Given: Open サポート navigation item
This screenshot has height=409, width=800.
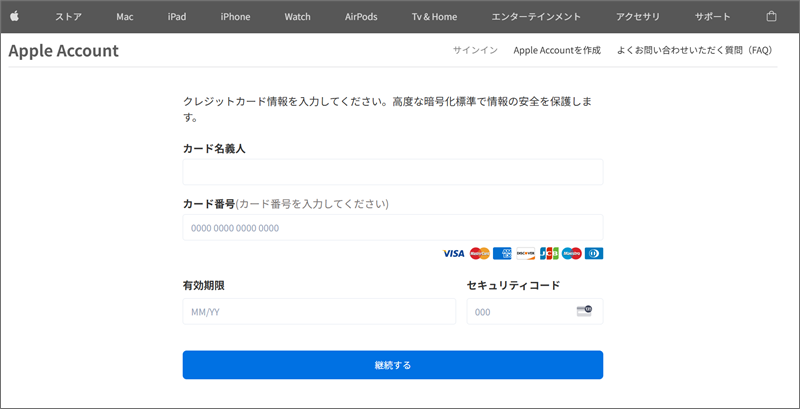Looking at the screenshot, I should click(x=712, y=17).
